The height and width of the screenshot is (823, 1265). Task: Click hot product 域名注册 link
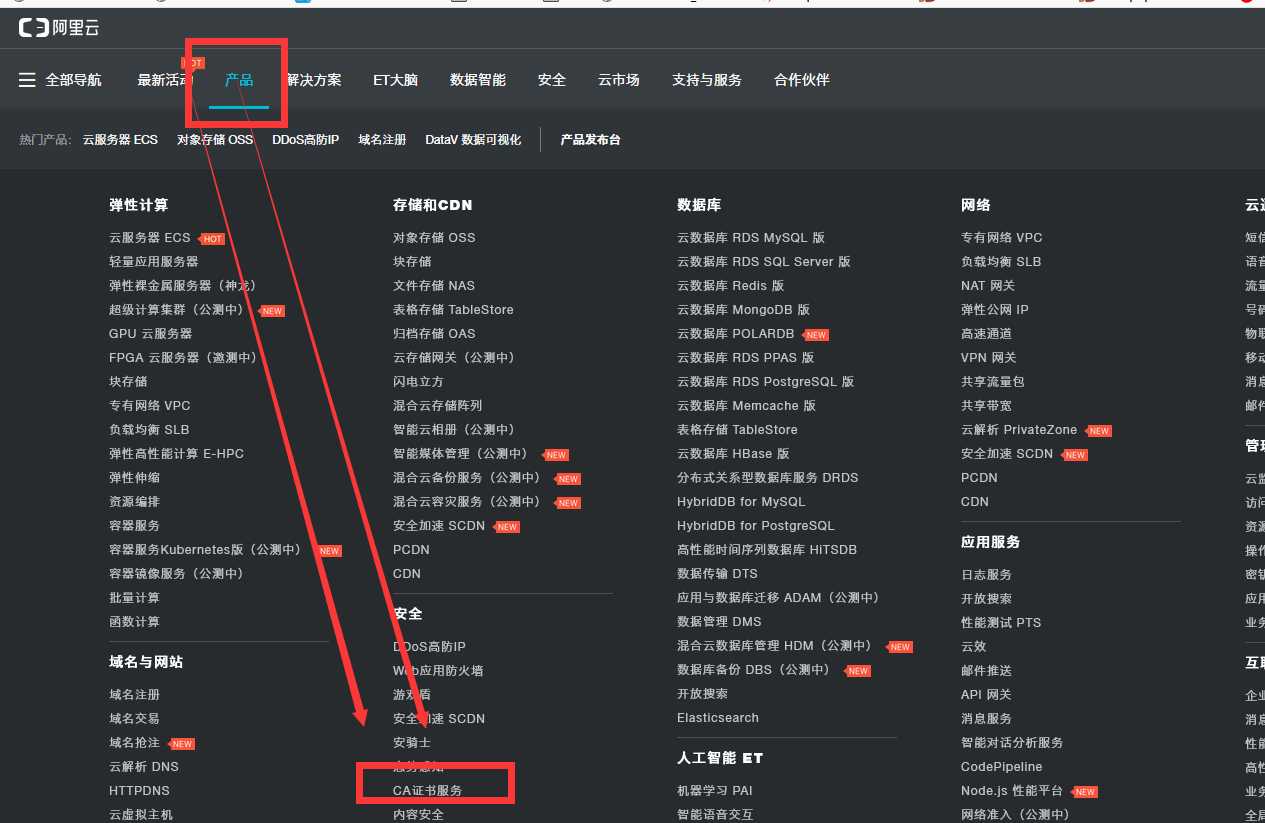click(382, 140)
